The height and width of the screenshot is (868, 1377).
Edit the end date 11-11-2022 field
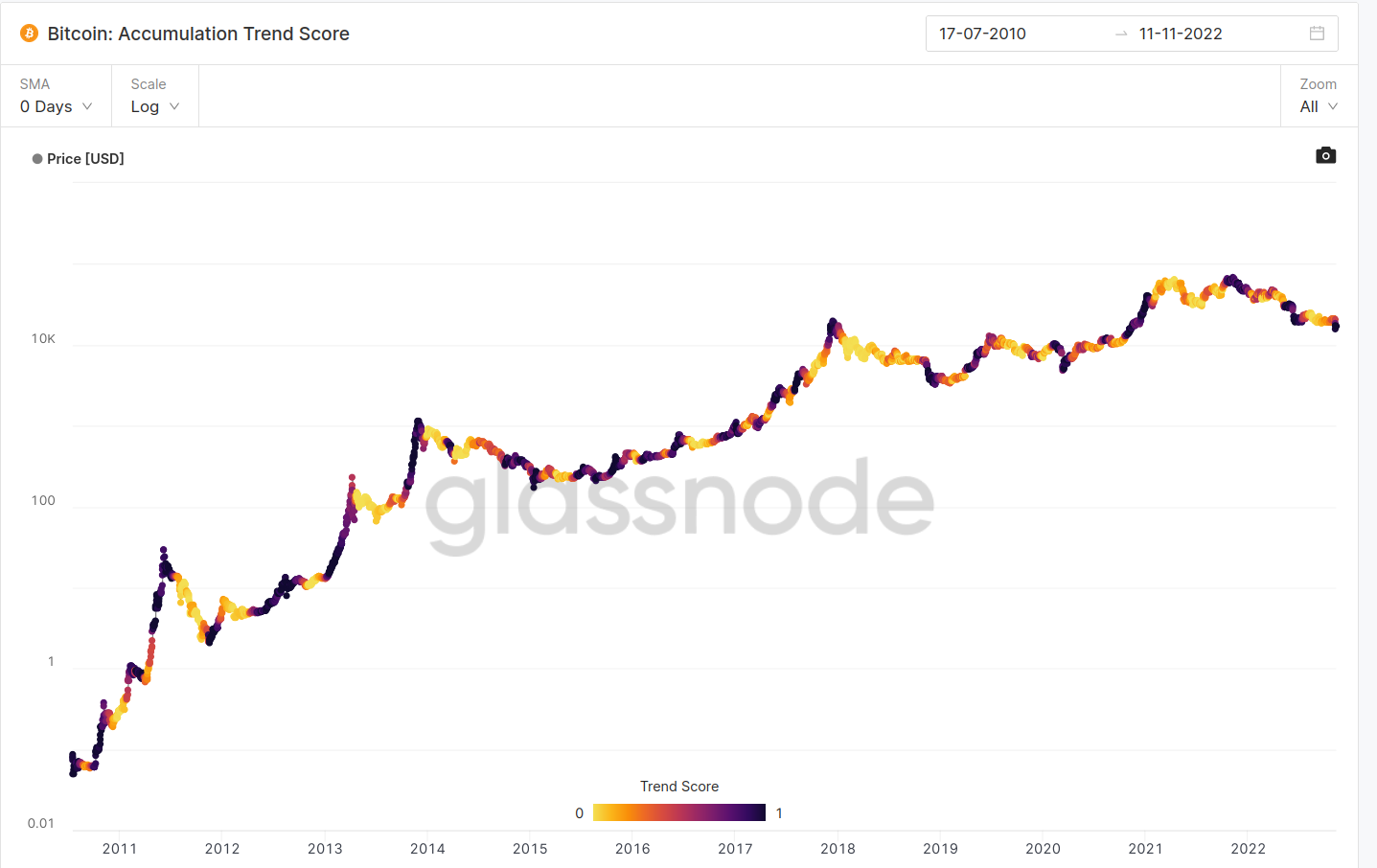(x=1181, y=34)
